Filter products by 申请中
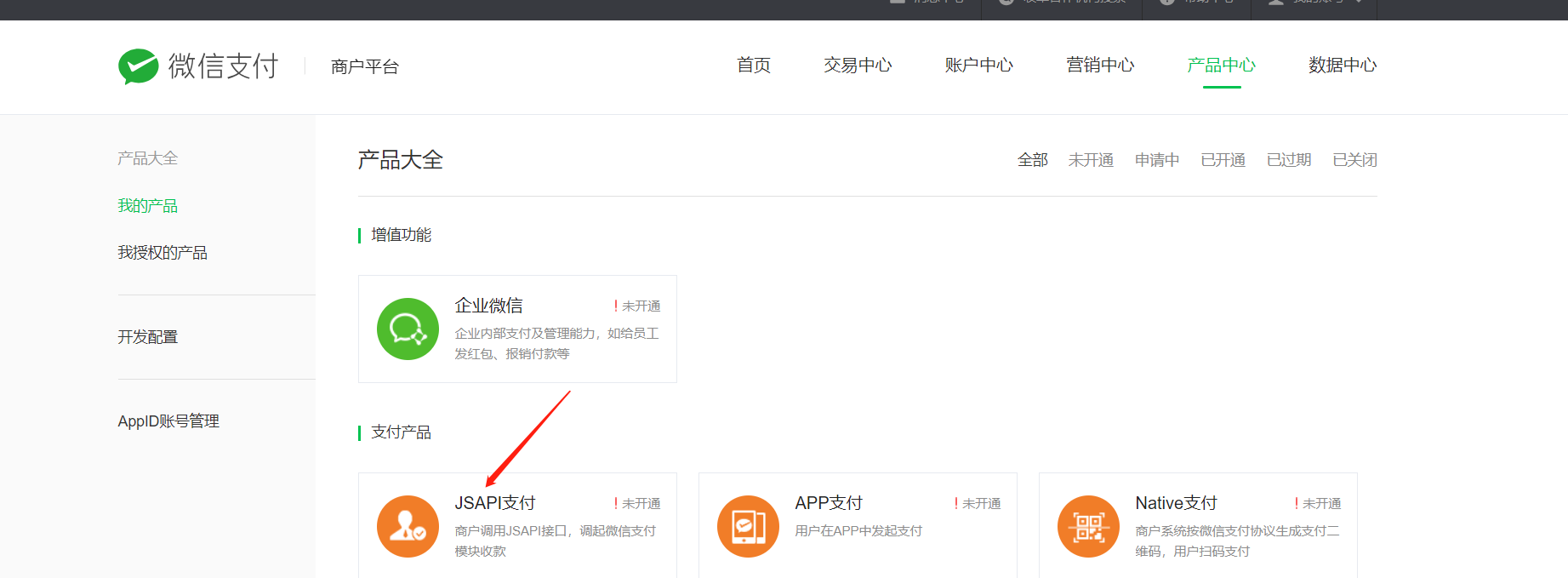1568x578 pixels. (x=1157, y=160)
